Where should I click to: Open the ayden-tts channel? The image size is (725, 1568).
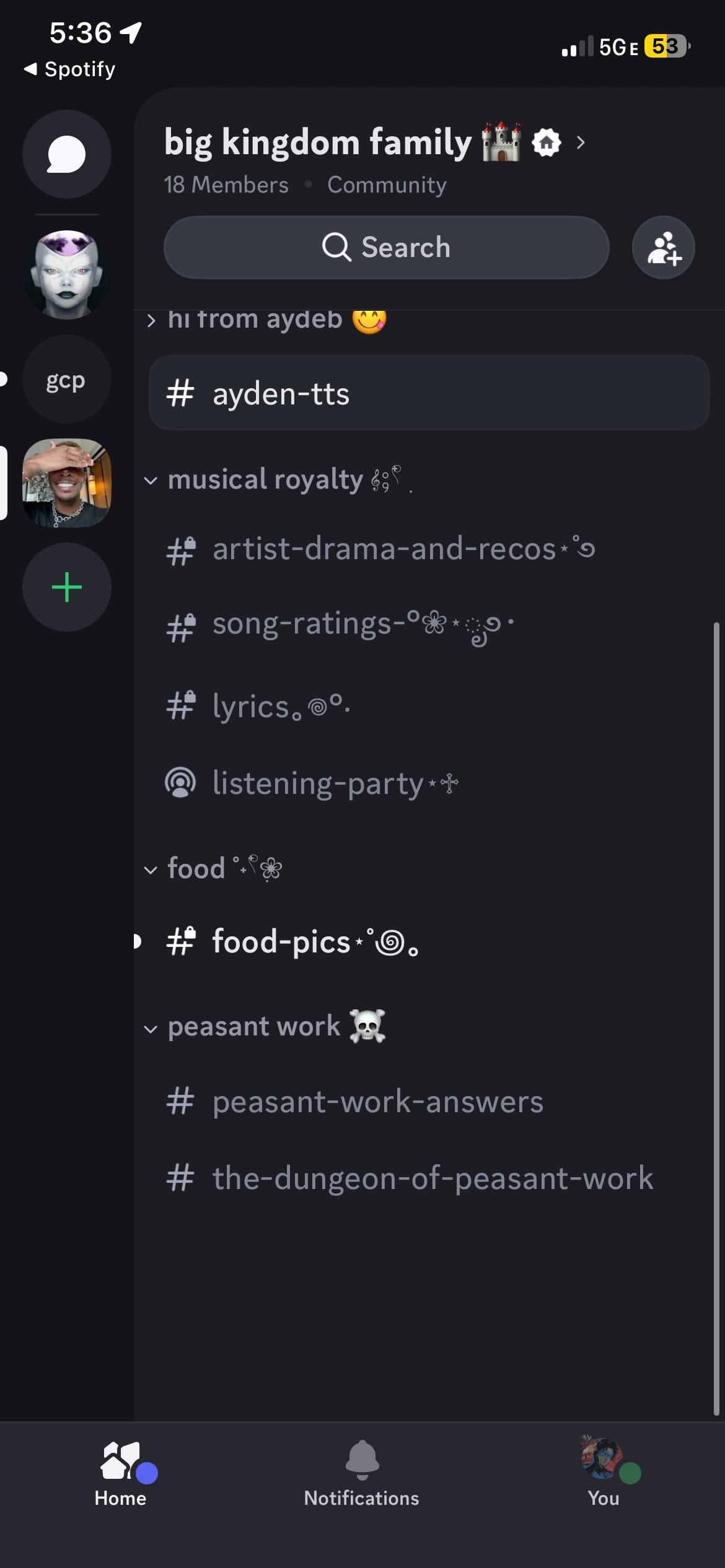[x=429, y=393]
